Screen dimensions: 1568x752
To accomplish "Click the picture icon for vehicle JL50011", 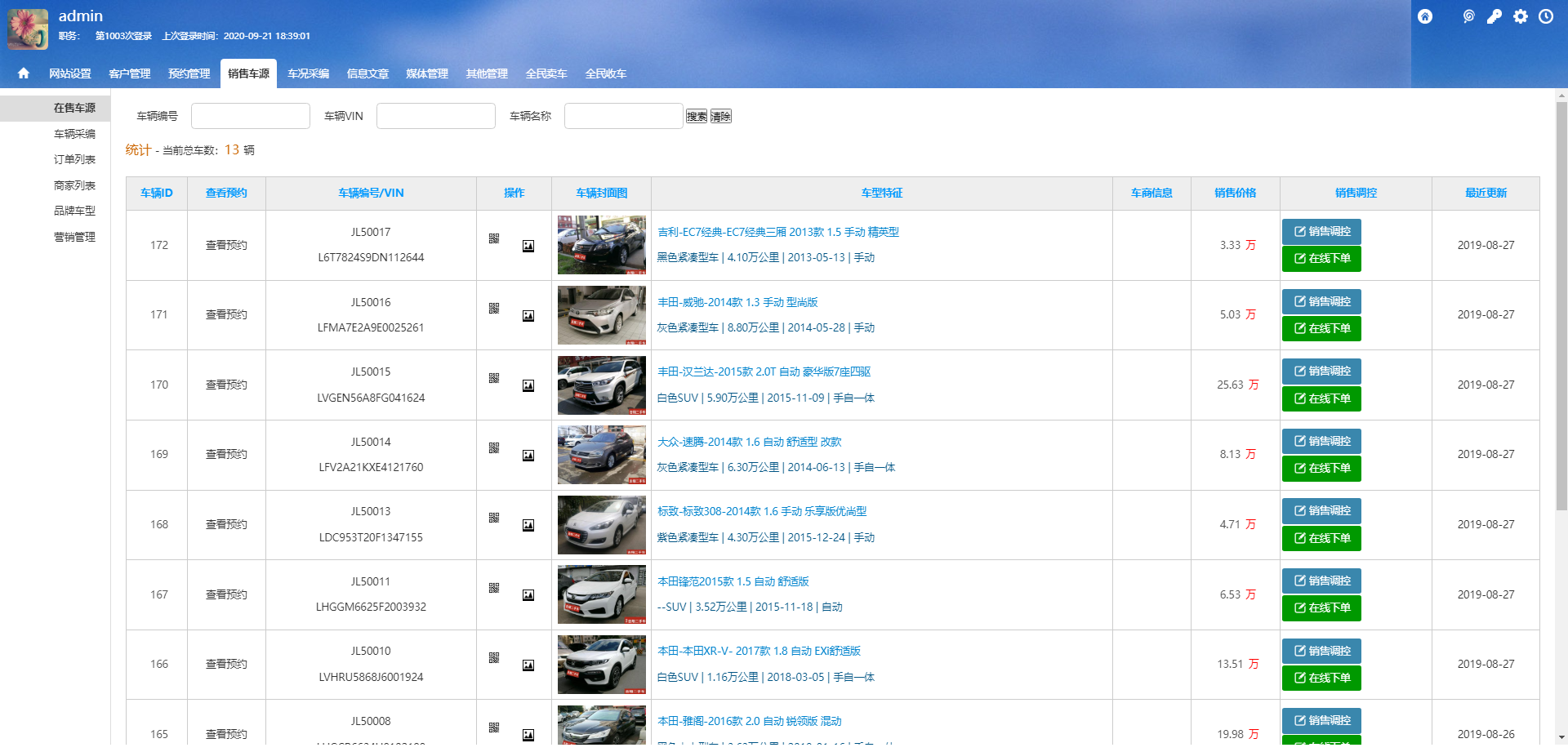I will (528, 595).
